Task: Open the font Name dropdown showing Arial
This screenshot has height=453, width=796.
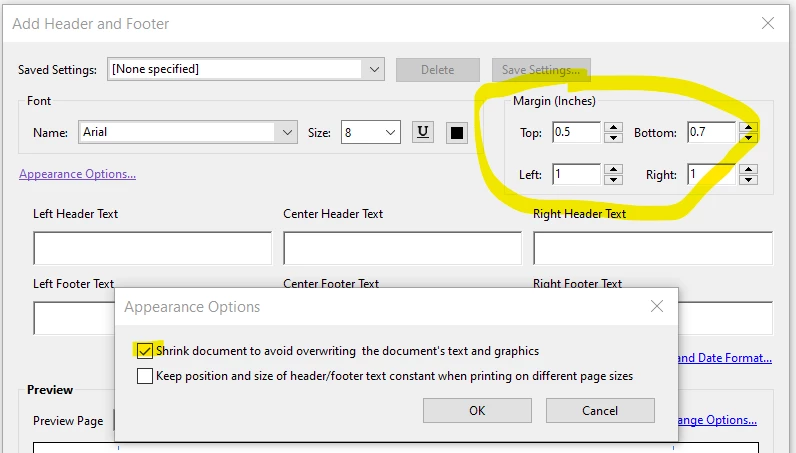Action: 287,133
